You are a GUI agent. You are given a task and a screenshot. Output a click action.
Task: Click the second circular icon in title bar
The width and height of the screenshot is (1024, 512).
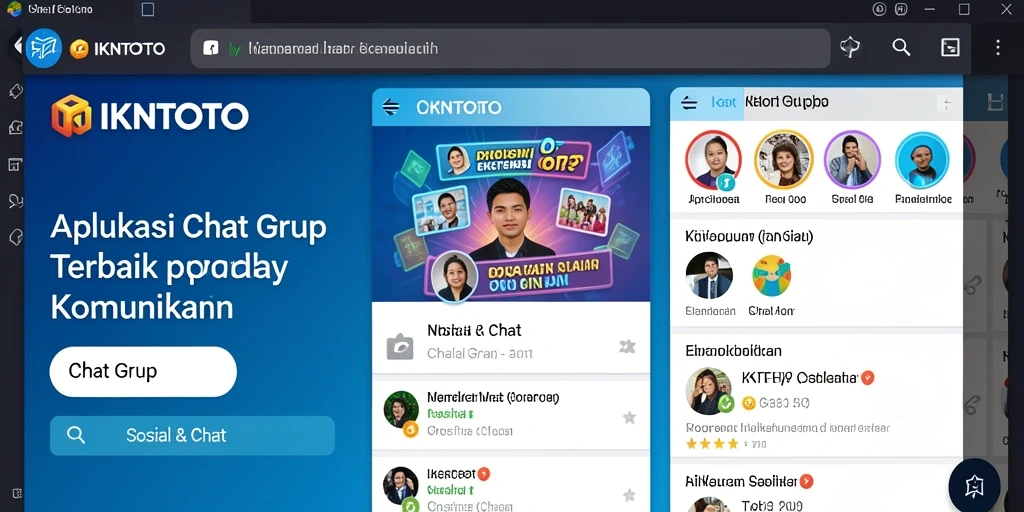[x=901, y=9]
